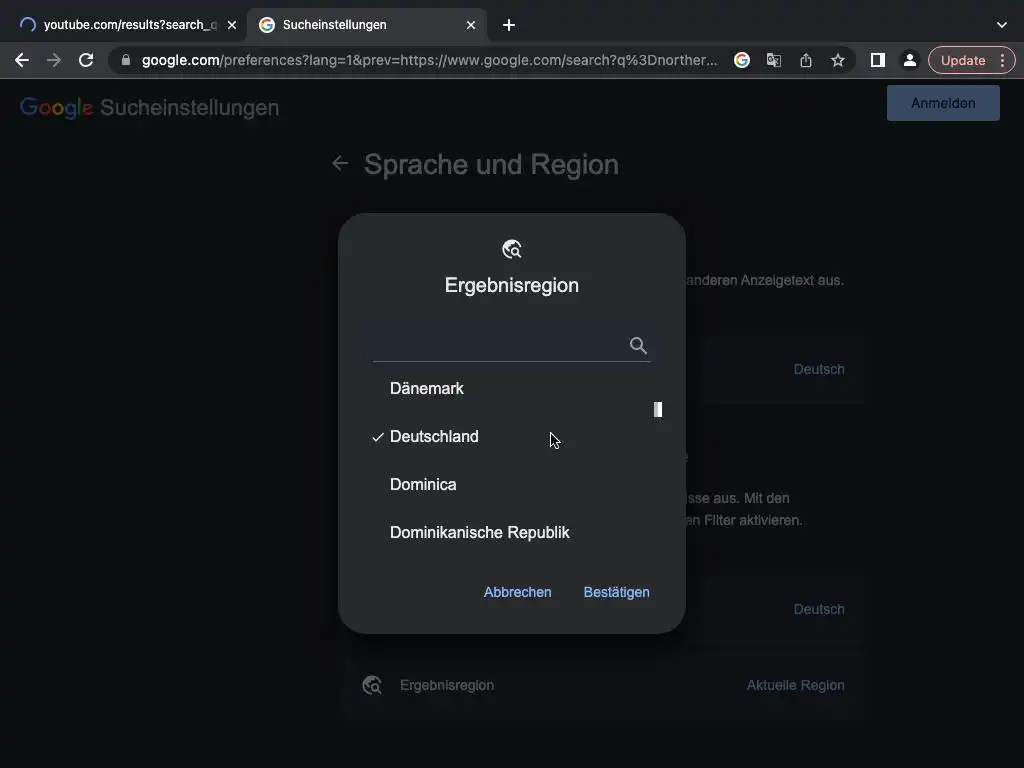
Task: Click the browser back arrow
Action: (x=22, y=60)
